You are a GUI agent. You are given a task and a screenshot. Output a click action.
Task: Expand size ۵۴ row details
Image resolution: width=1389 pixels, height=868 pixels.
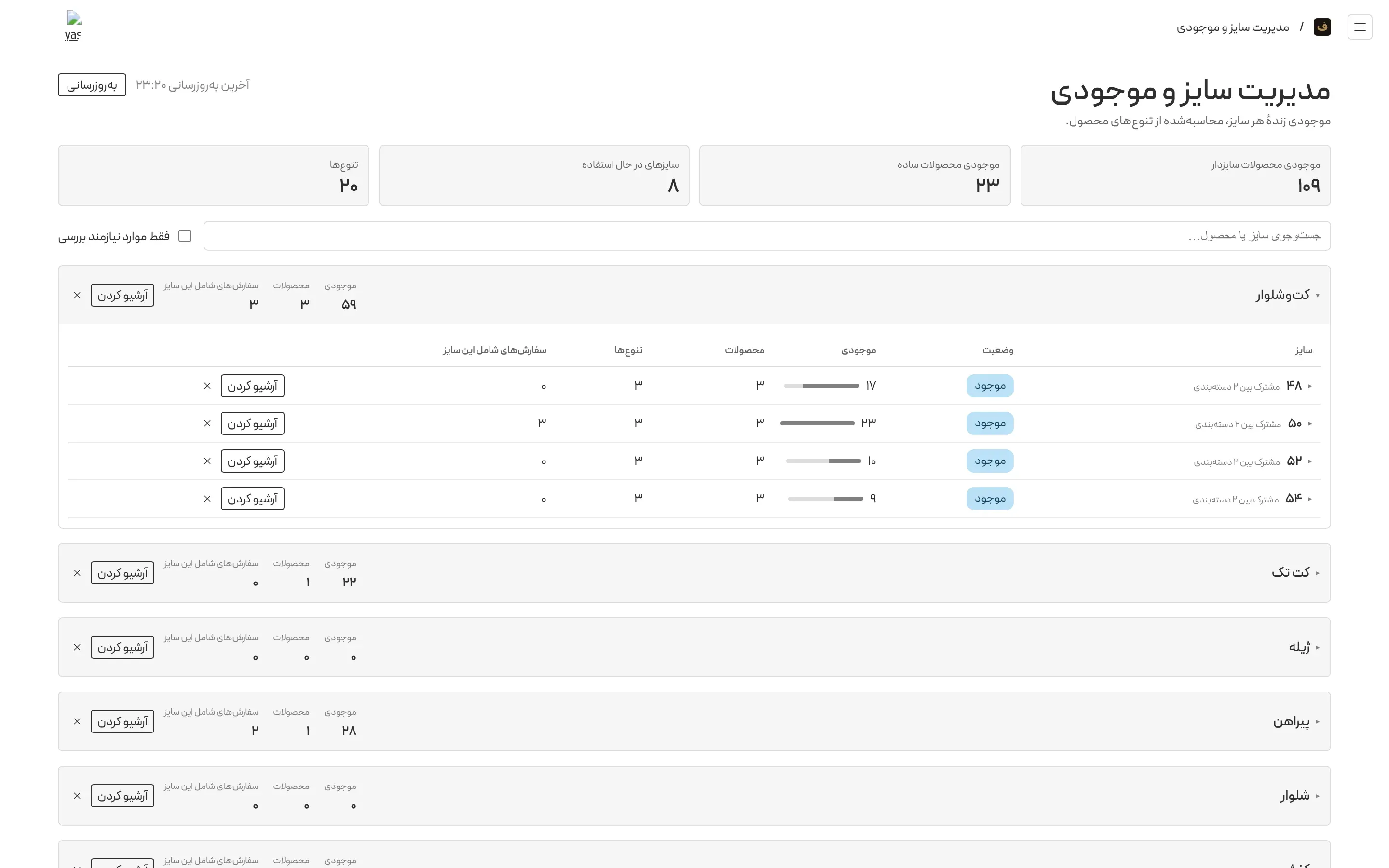pyautogui.click(x=1310, y=499)
